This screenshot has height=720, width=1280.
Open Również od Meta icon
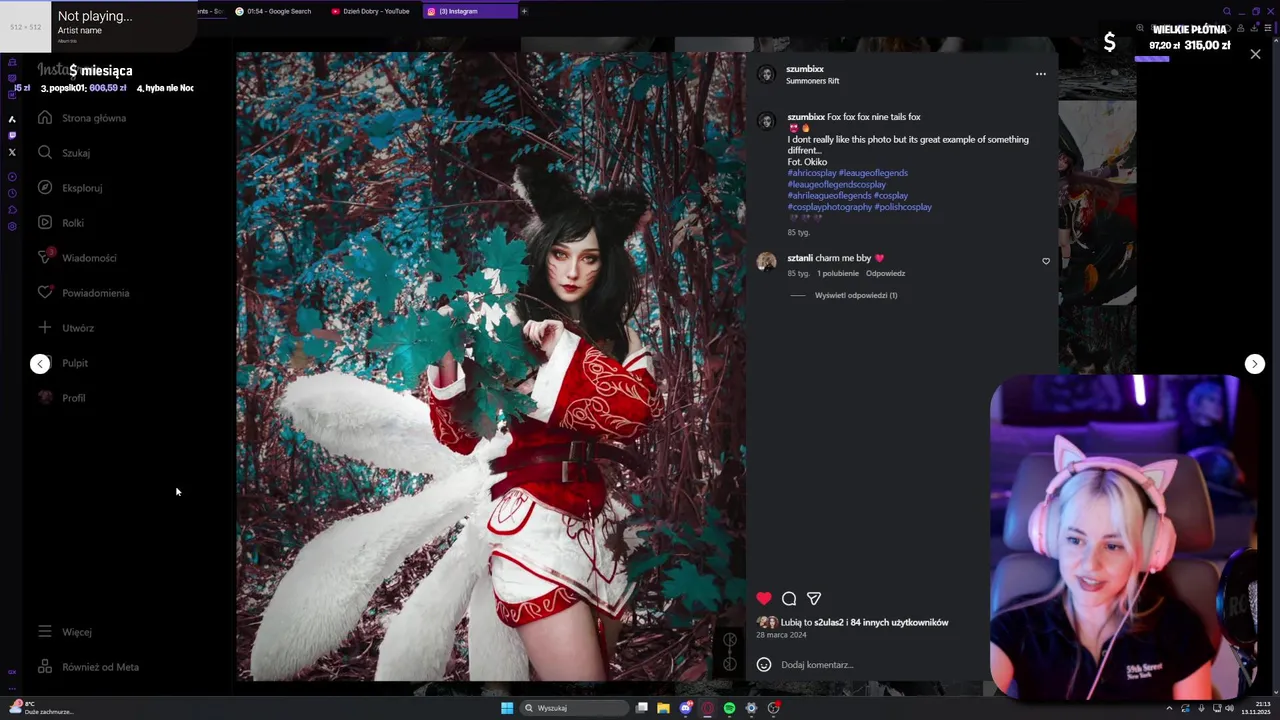tap(45, 667)
